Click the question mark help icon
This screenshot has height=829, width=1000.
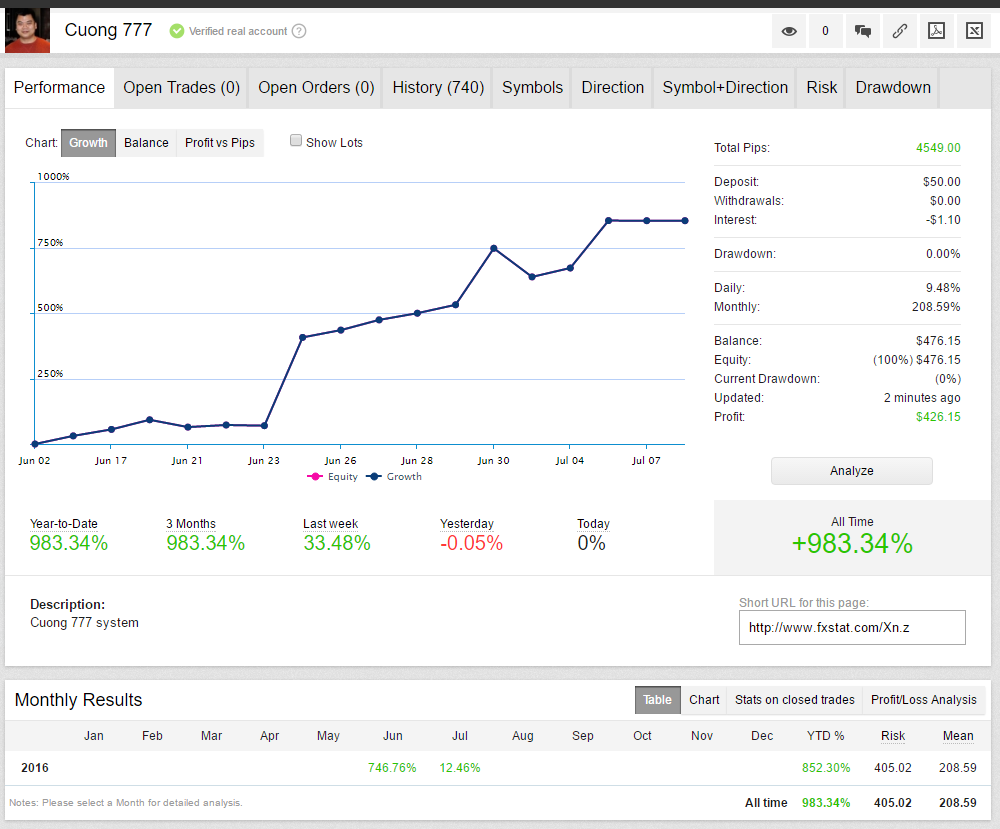tap(299, 31)
